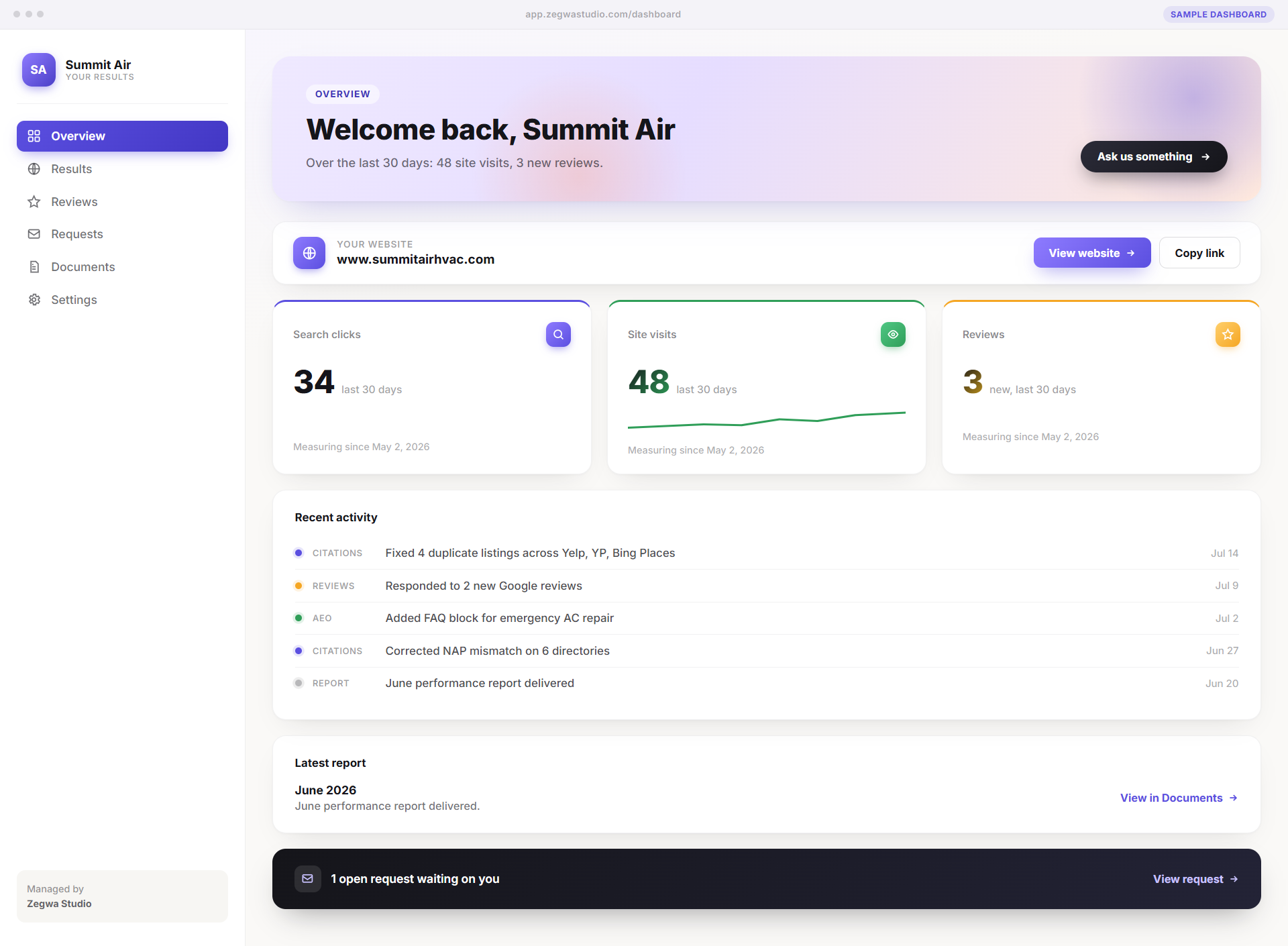Click the SAMPLE DASHBOARD badge
This screenshot has width=1288, height=946.
pos(1218,14)
